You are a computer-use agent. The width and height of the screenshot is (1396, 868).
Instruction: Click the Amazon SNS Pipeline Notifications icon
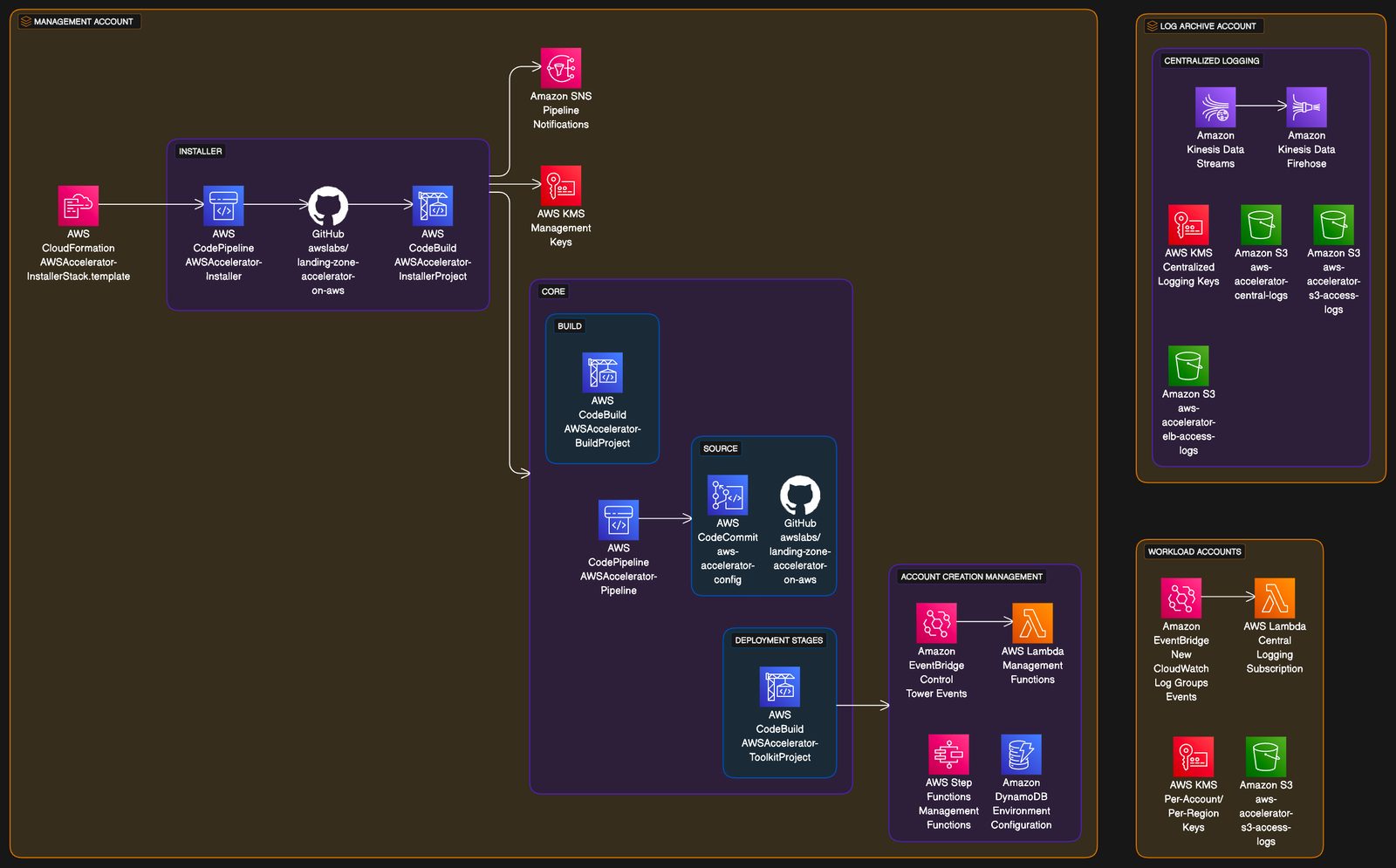coord(561,68)
